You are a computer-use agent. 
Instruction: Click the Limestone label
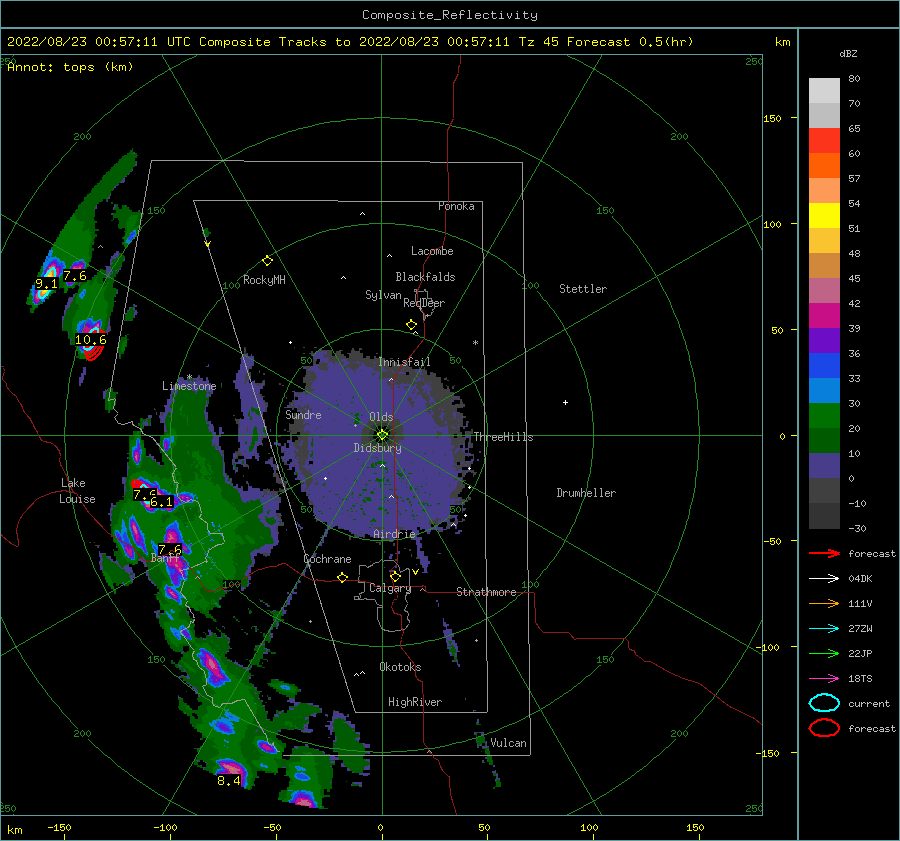click(x=189, y=386)
